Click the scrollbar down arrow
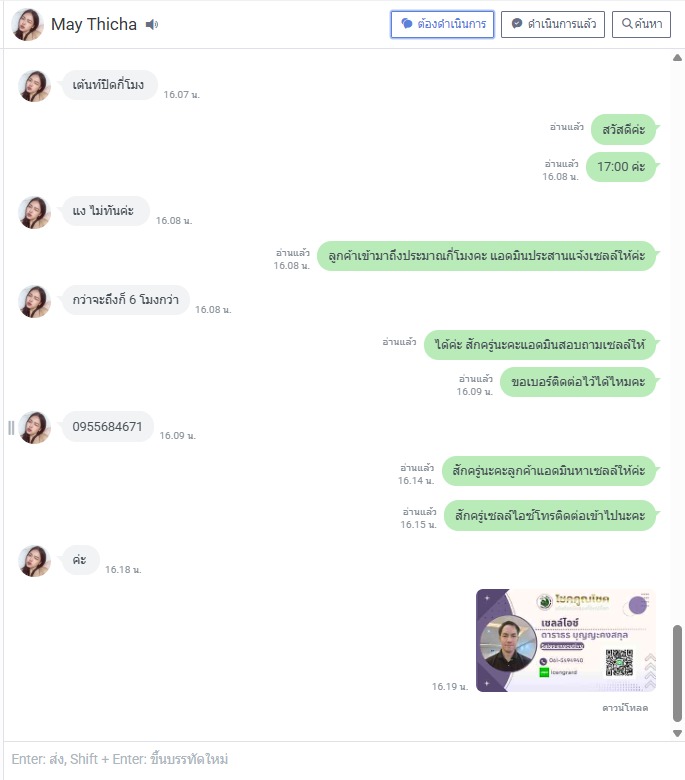 point(677,733)
